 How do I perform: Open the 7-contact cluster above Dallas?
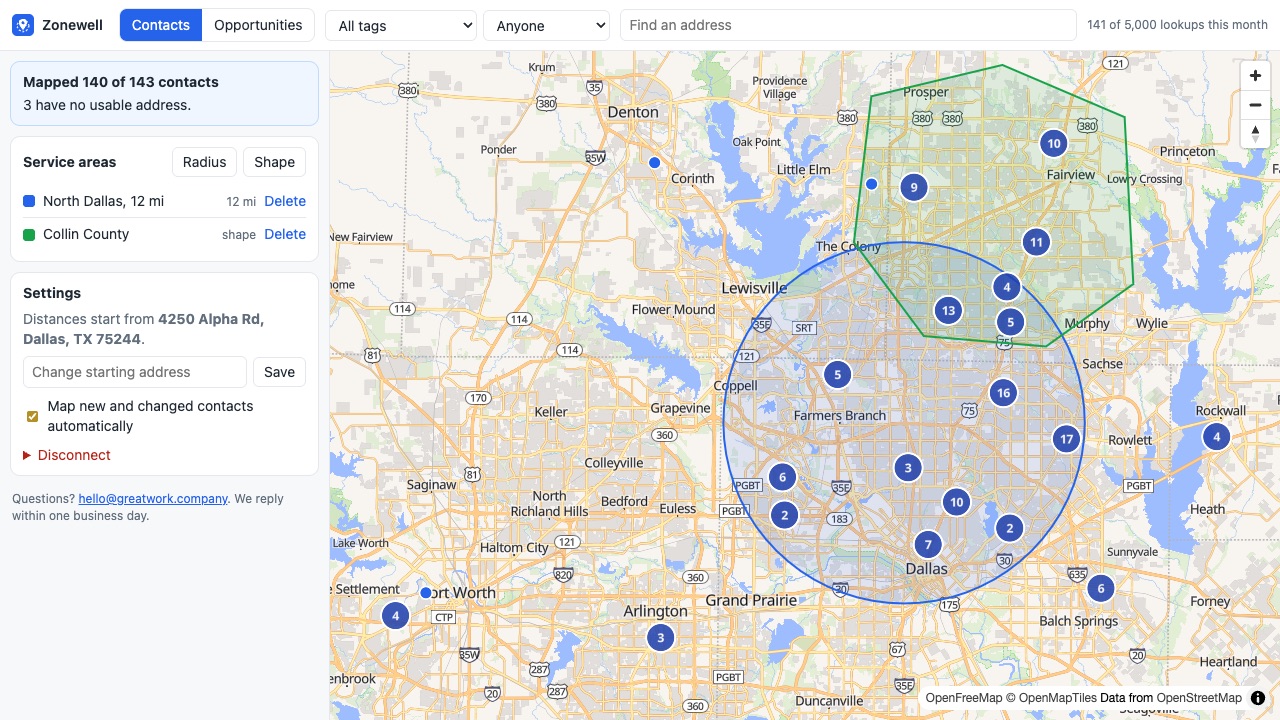(x=928, y=545)
